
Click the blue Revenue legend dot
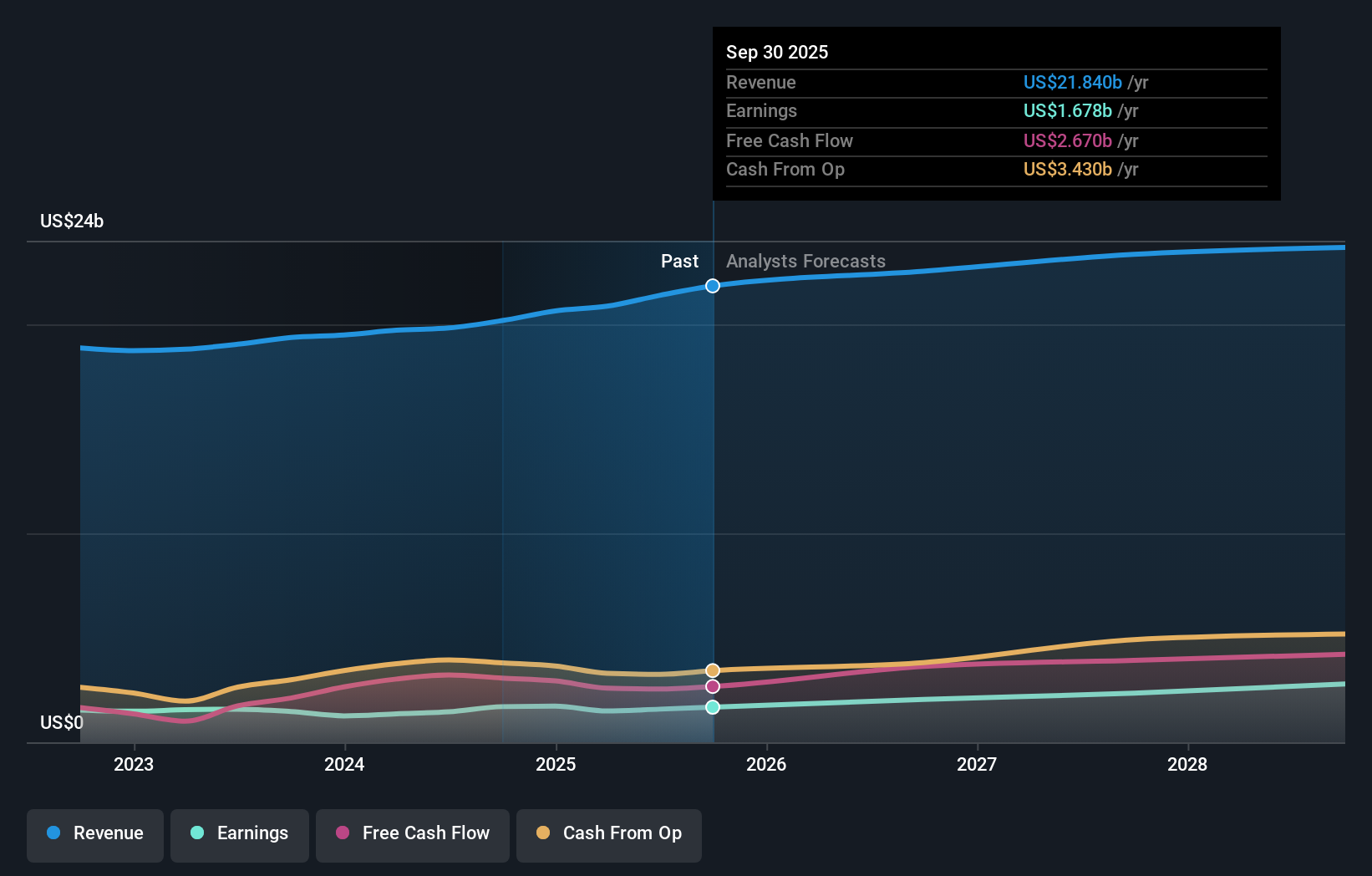coord(52,833)
